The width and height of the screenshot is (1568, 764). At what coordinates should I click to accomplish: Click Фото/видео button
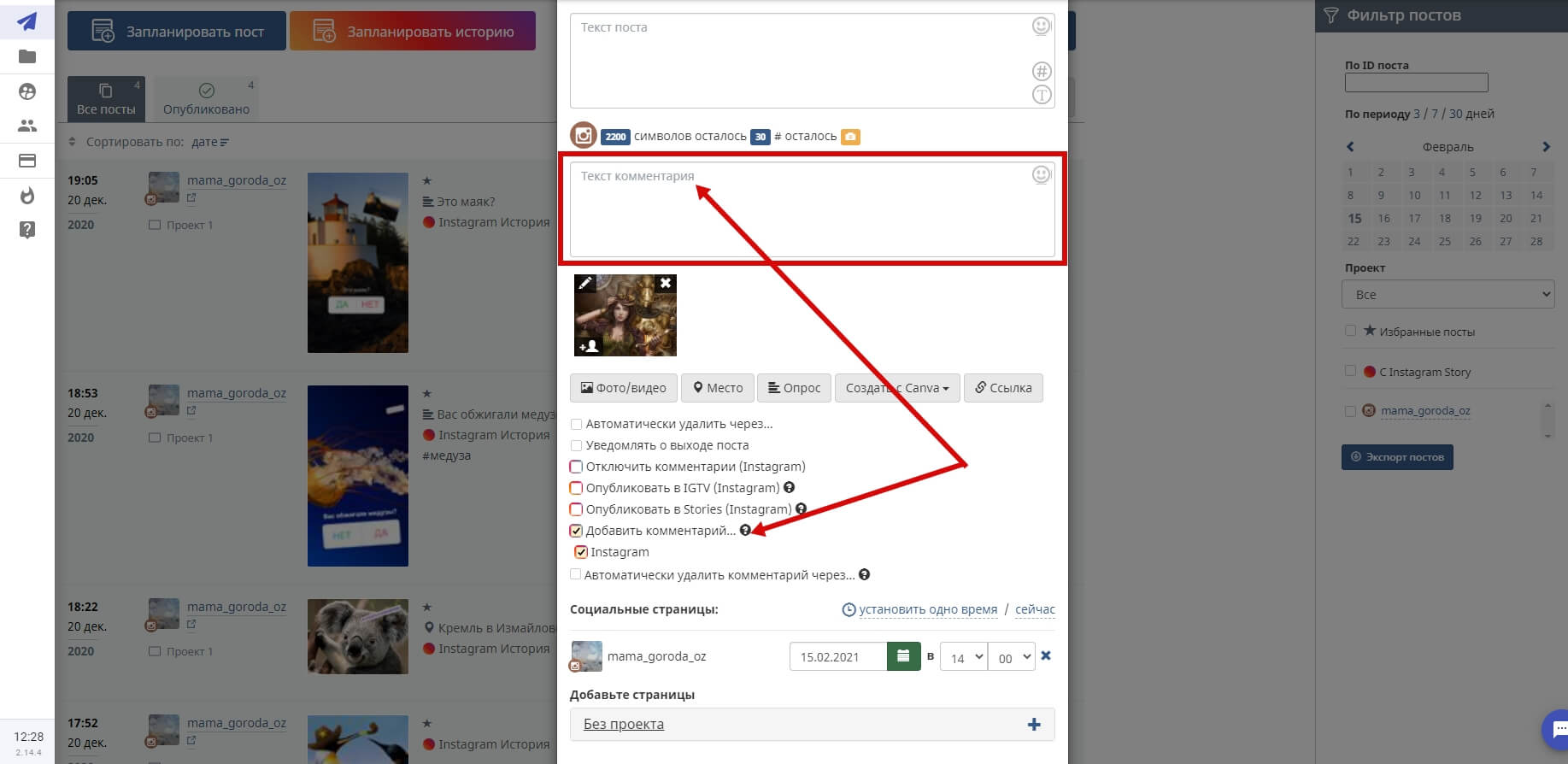[624, 388]
